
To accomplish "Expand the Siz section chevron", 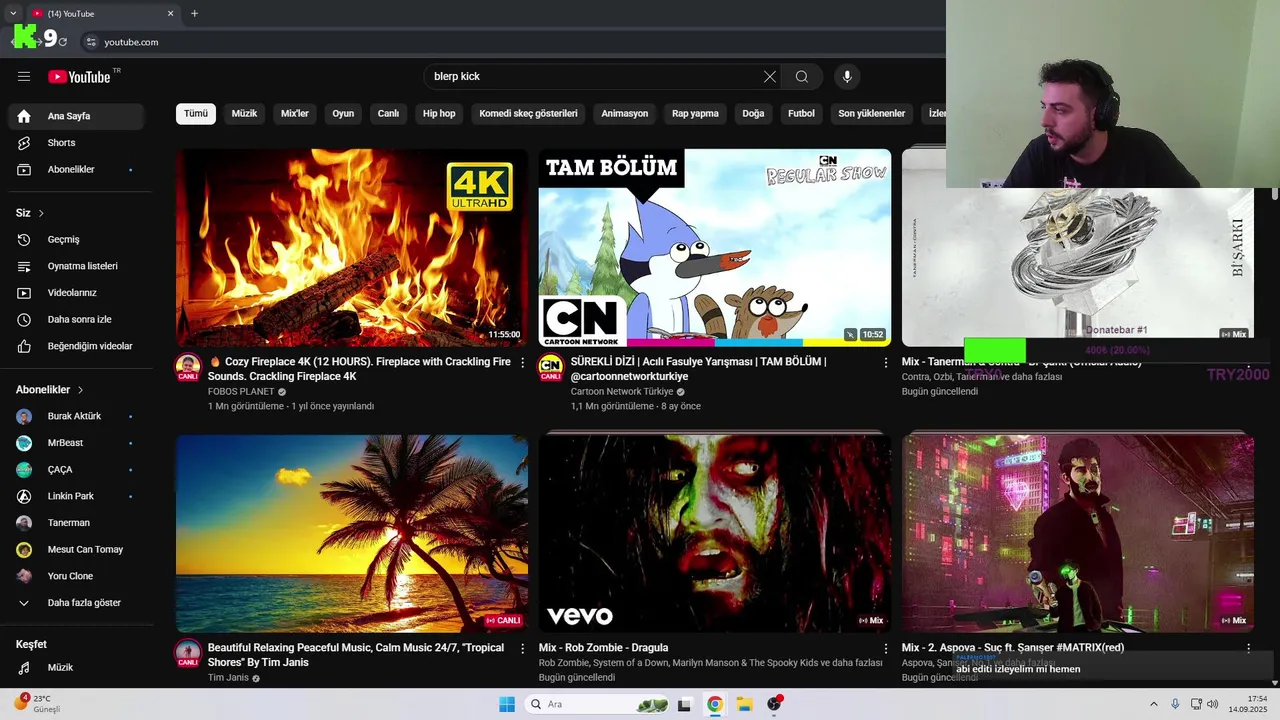I will [x=41, y=213].
